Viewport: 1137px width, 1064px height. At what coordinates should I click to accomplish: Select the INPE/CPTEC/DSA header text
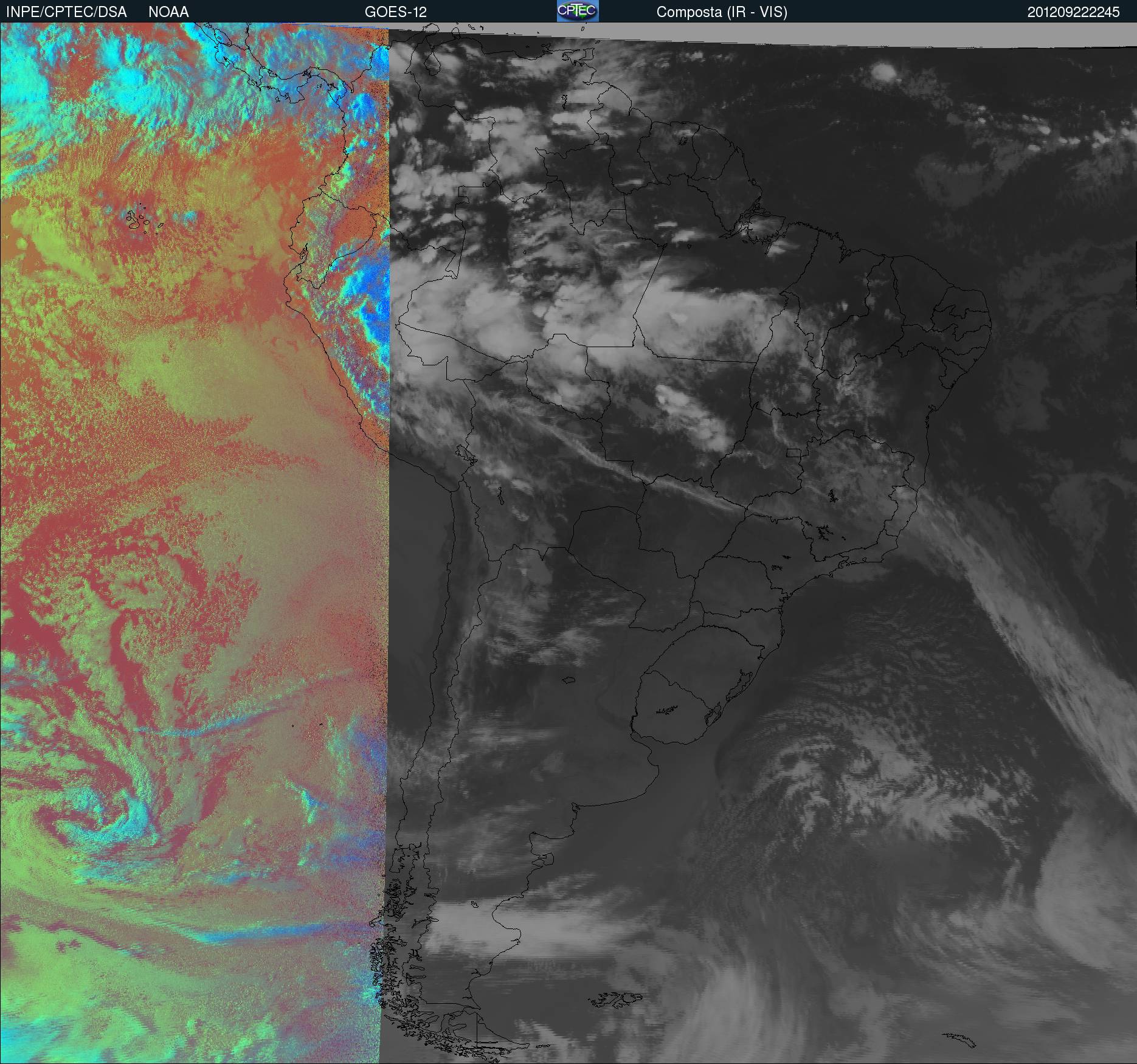[x=66, y=12]
